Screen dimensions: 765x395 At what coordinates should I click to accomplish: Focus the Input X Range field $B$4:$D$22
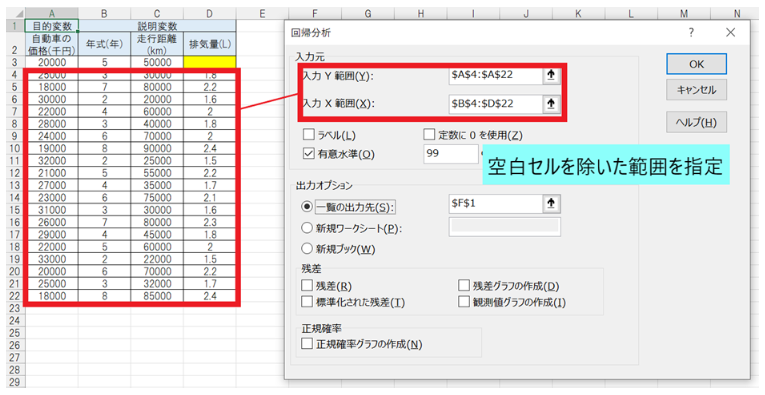pyautogui.click(x=496, y=104)
